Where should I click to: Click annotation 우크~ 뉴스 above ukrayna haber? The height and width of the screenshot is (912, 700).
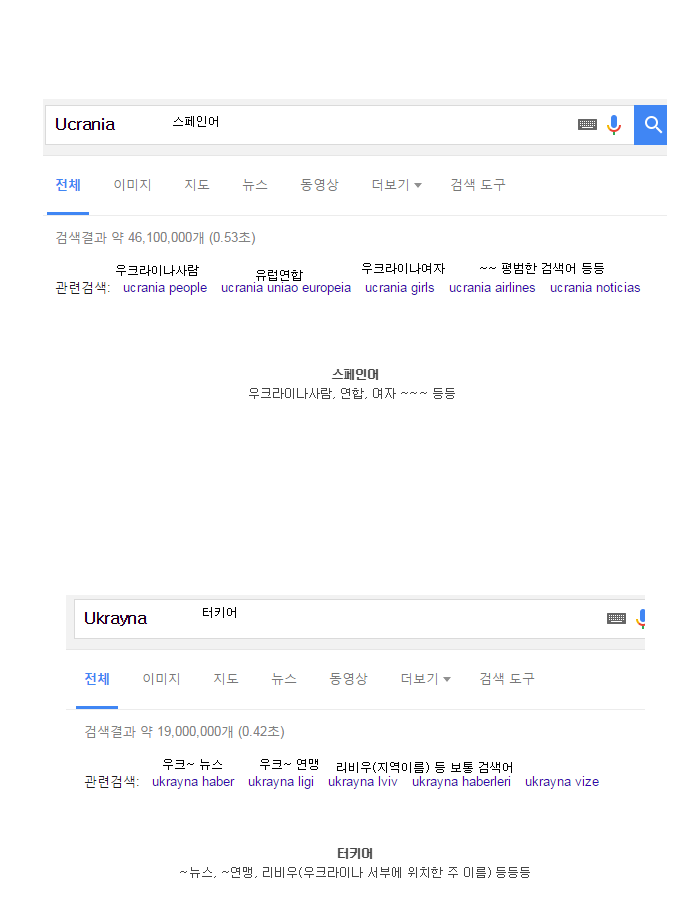pos(192,765)
